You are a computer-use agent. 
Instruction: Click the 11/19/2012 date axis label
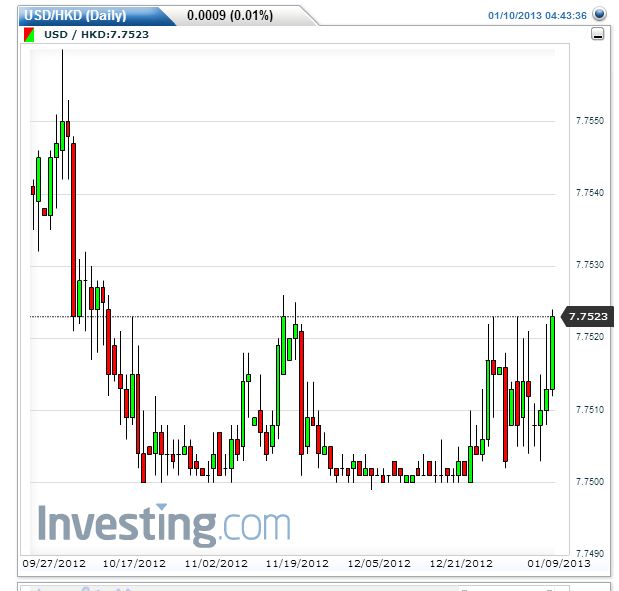coord(297,563)
